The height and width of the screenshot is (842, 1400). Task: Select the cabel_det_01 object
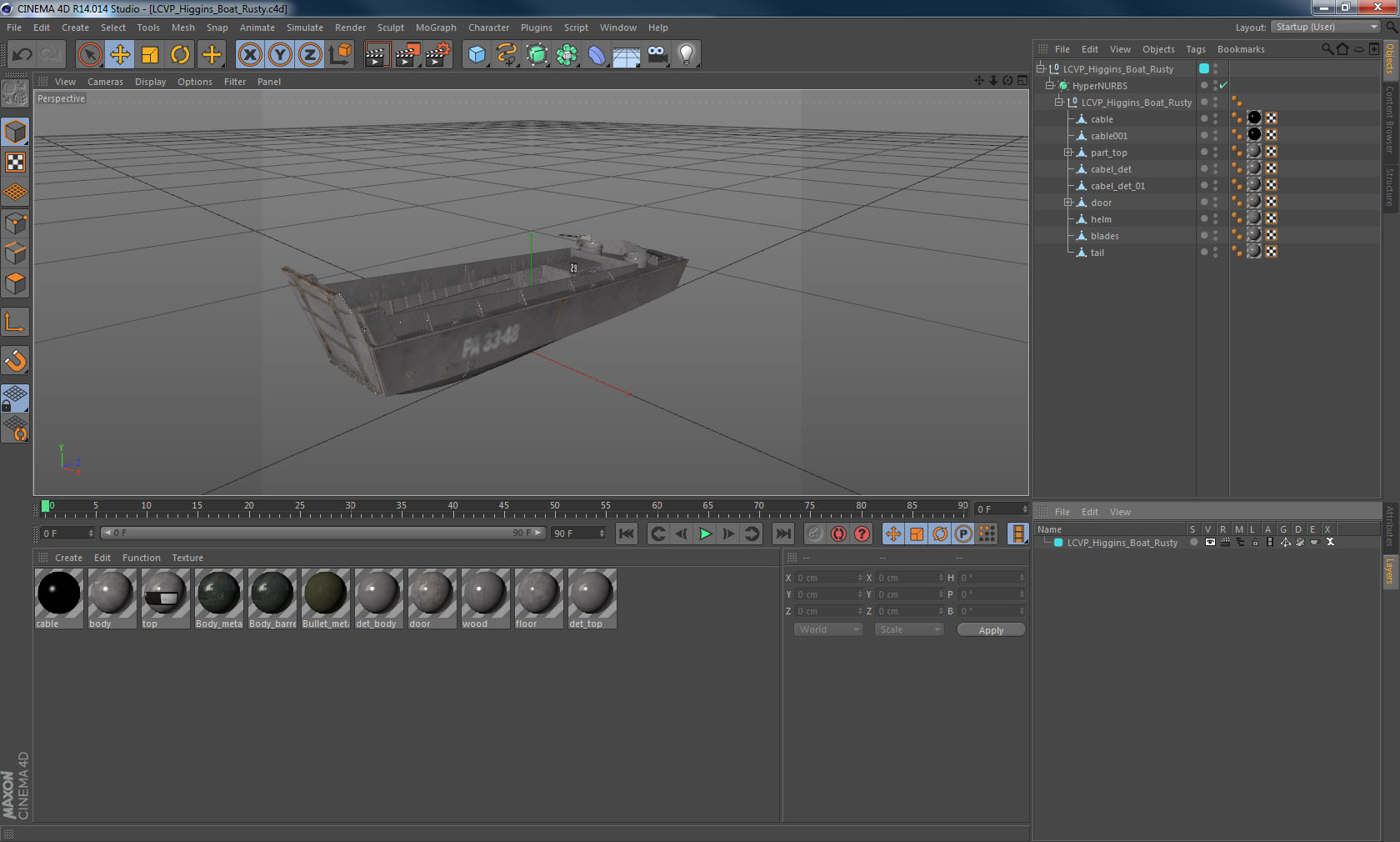1117,186
